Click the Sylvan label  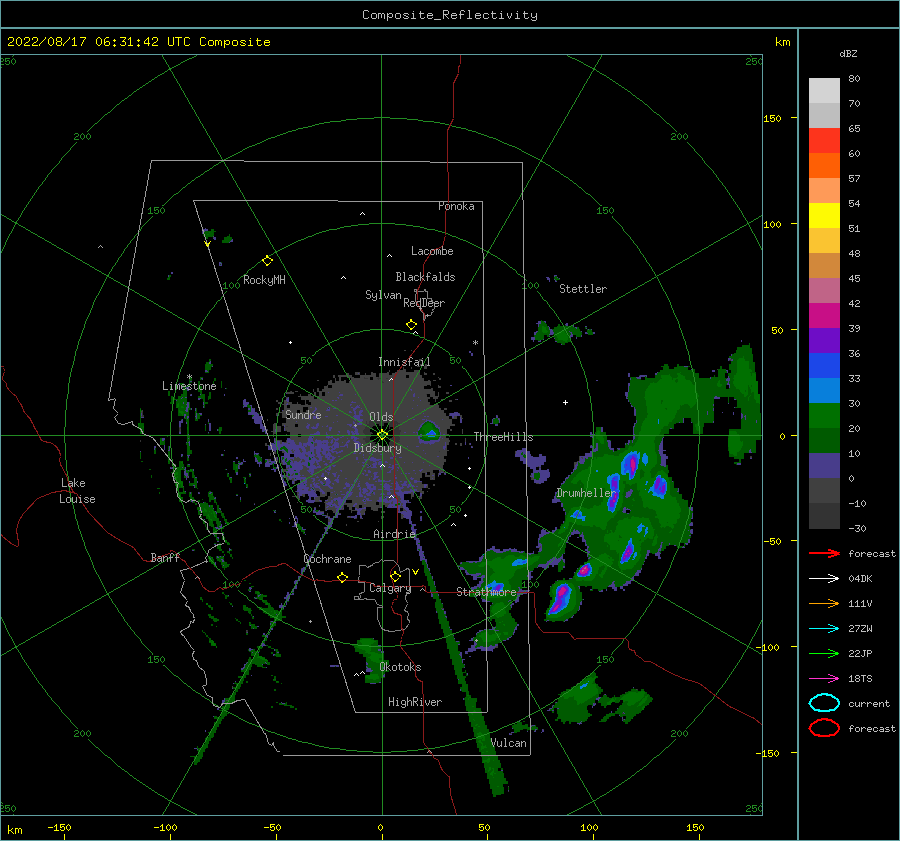point(383,295)
